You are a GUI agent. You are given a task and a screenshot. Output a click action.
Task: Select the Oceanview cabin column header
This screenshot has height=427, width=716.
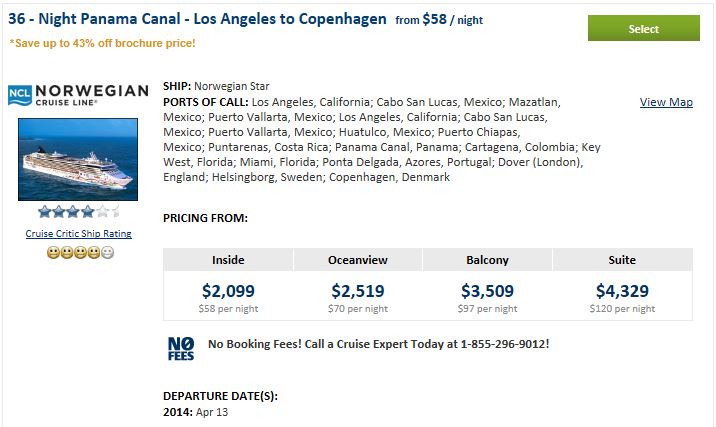(358, 260)
